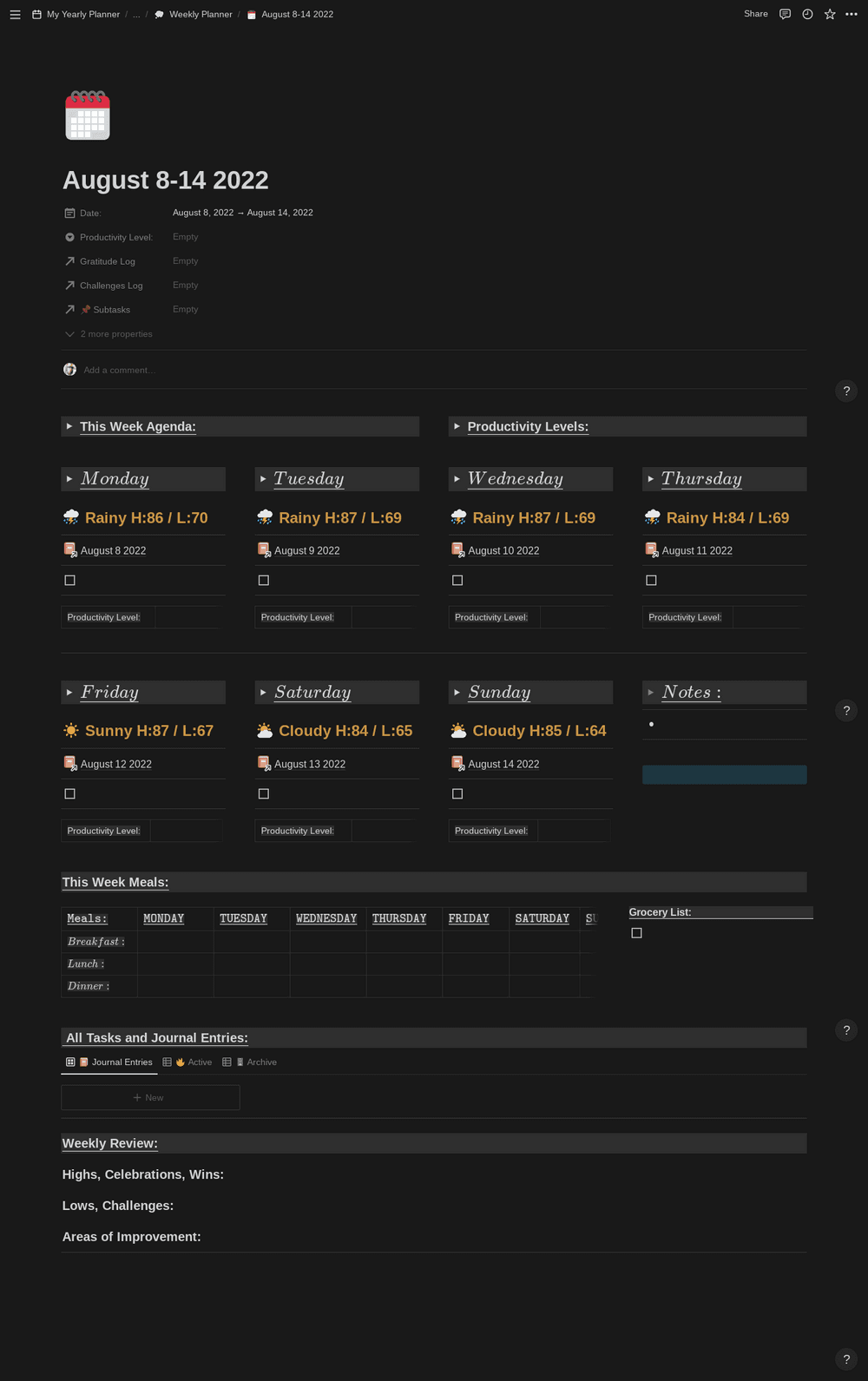The height and width of the screenshot is (1381, 868).
Task: Add a New journal entry
Action: (150, 1098)
